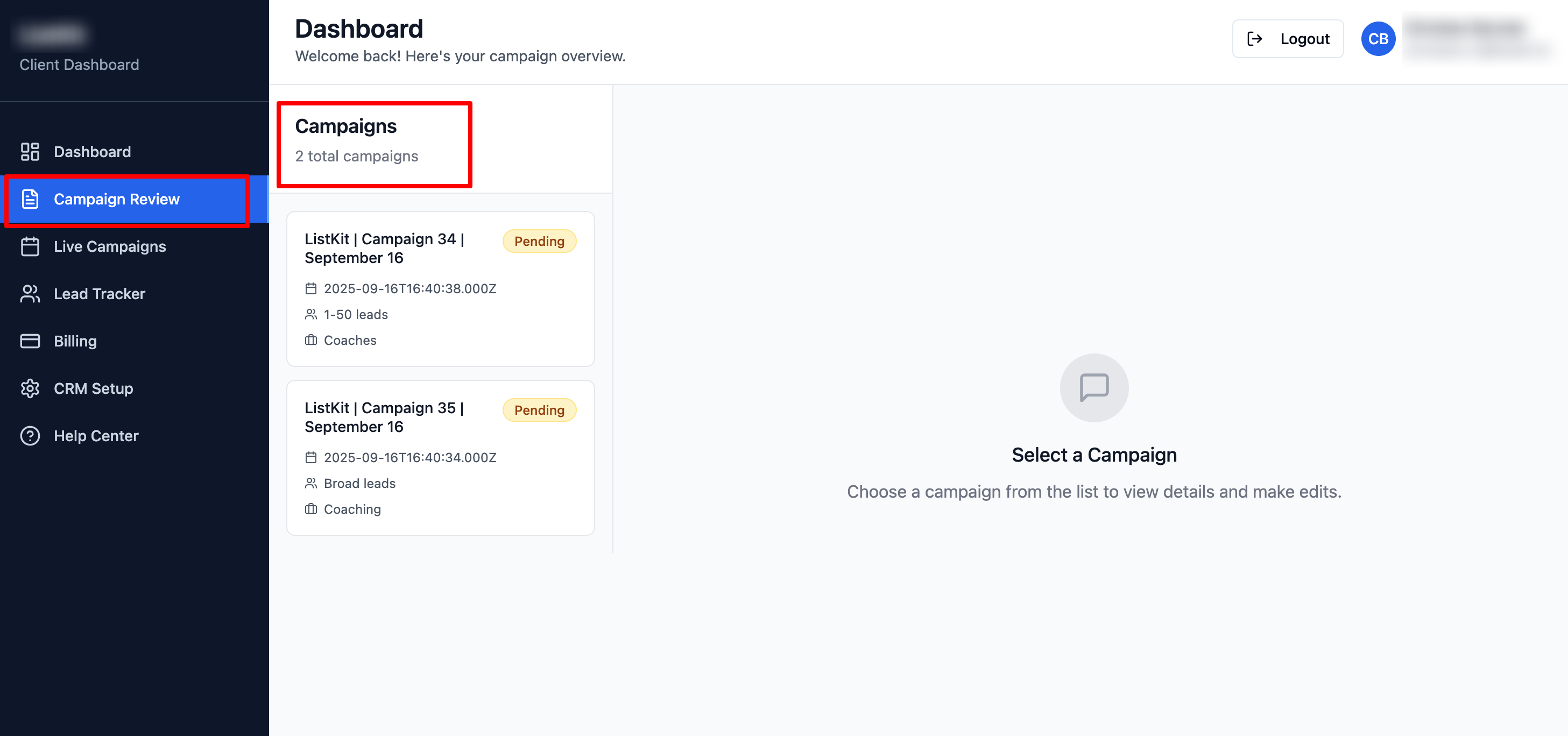1568x736 pixels.
Task: Click the Lead Tracker people icon
Action: pos(30,294)
